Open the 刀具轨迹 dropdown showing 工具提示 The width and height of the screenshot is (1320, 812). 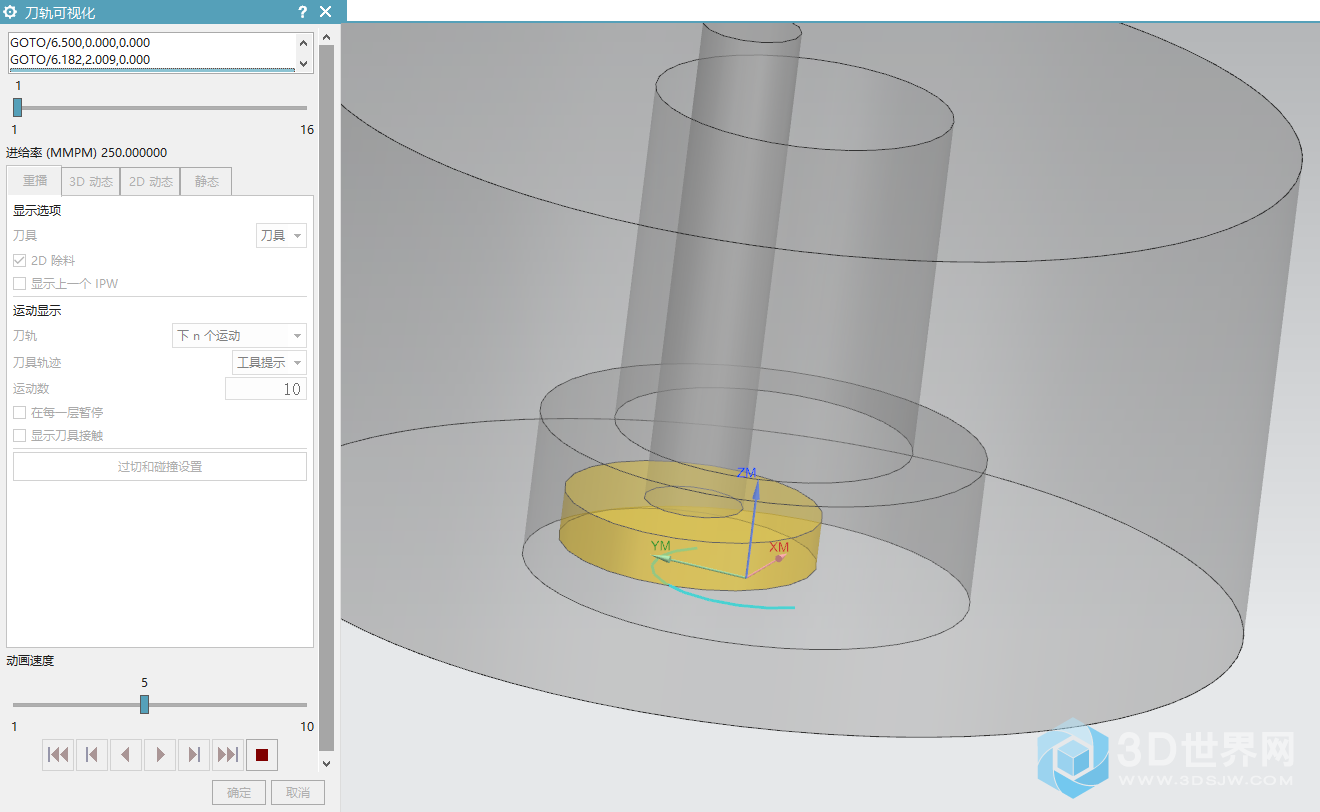point(269,362)
